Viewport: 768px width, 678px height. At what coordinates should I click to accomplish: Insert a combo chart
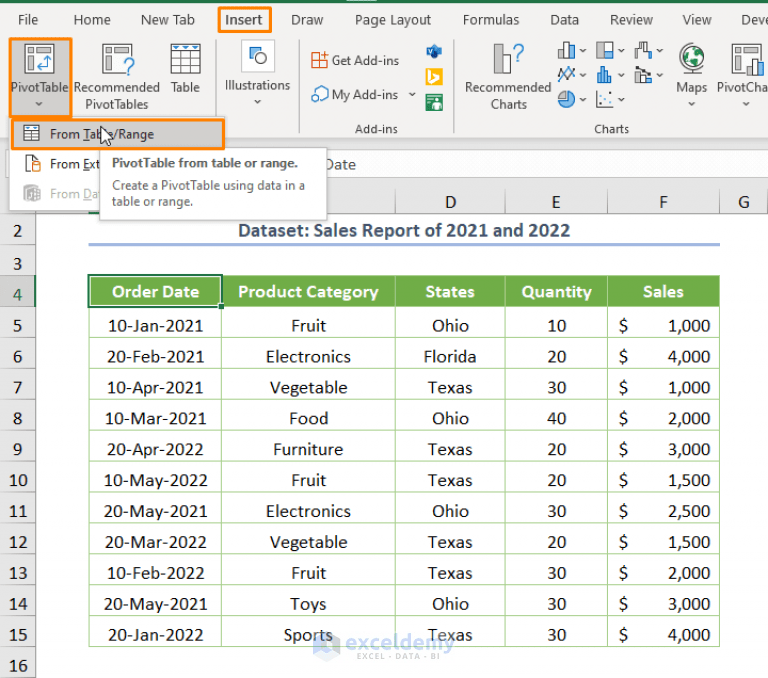(x=643, y=74)
